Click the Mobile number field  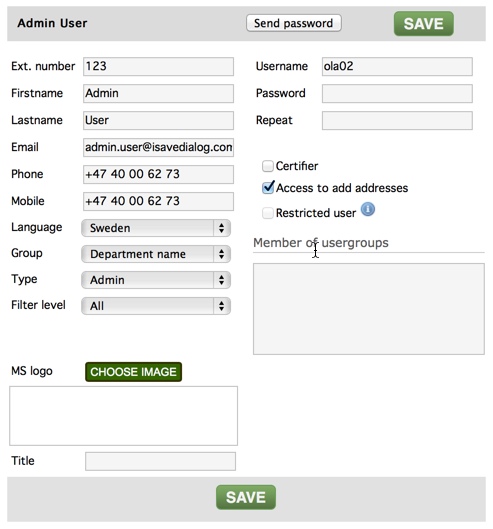[x=158, y=201]
